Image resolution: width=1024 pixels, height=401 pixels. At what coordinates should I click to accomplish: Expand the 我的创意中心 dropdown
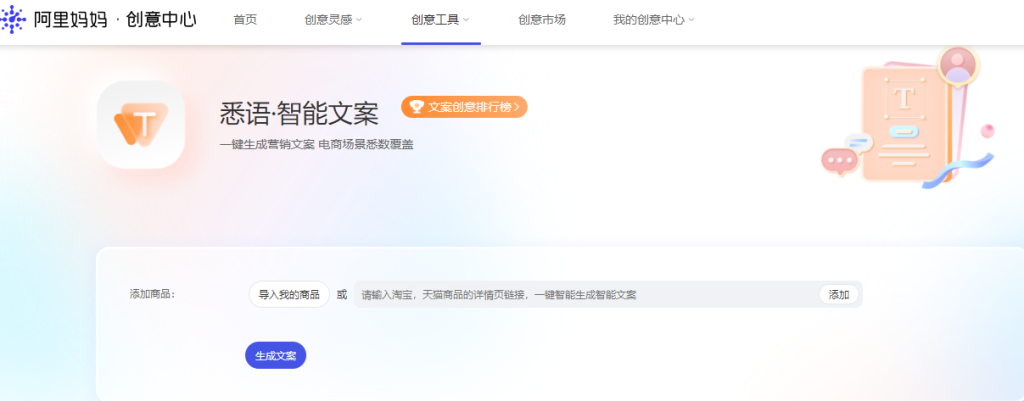(x=654, y=20)
